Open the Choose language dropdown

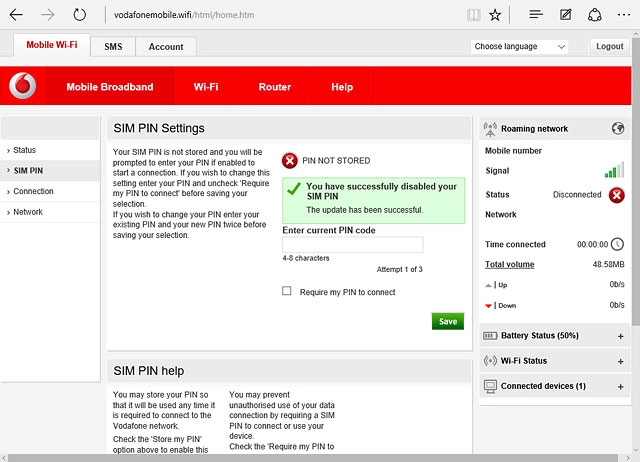519,47
